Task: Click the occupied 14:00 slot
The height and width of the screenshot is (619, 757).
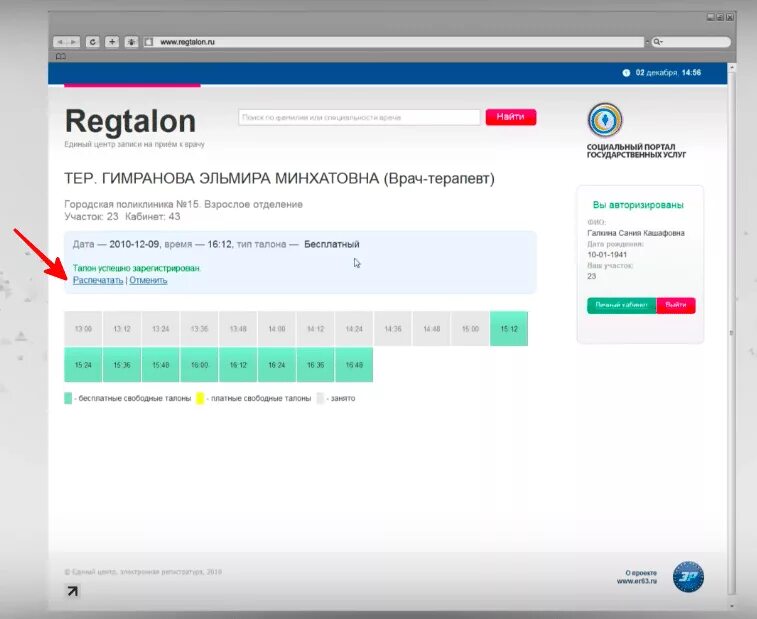Action: 277,329
